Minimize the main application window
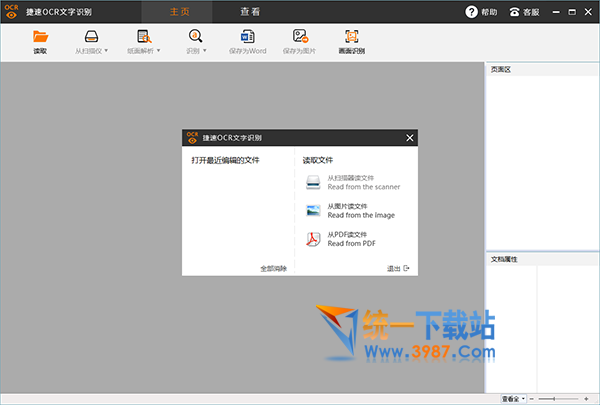This screenshot has width=600, height=405. [x=556, y=12]
